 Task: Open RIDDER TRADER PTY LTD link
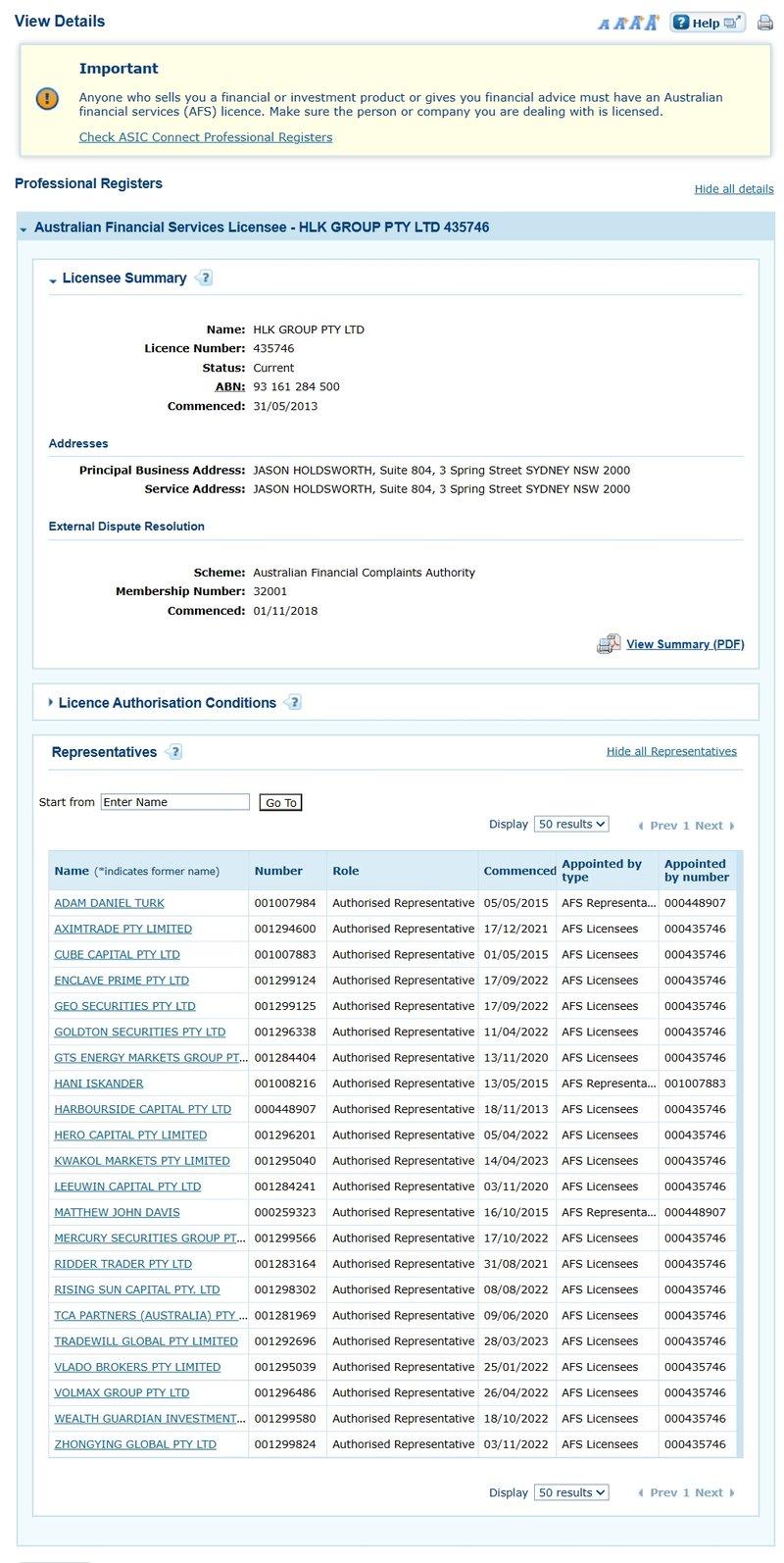[122, 1264]
